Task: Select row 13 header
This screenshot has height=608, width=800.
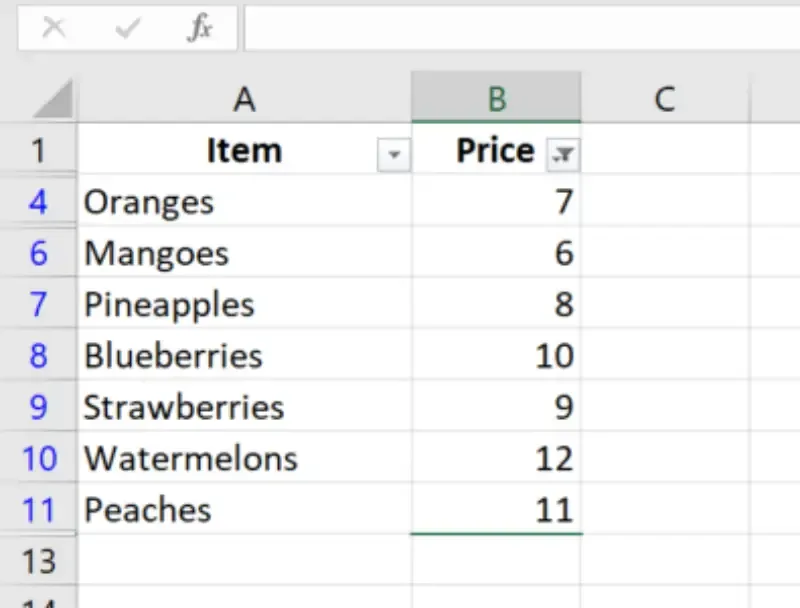Action: point(38,561)
